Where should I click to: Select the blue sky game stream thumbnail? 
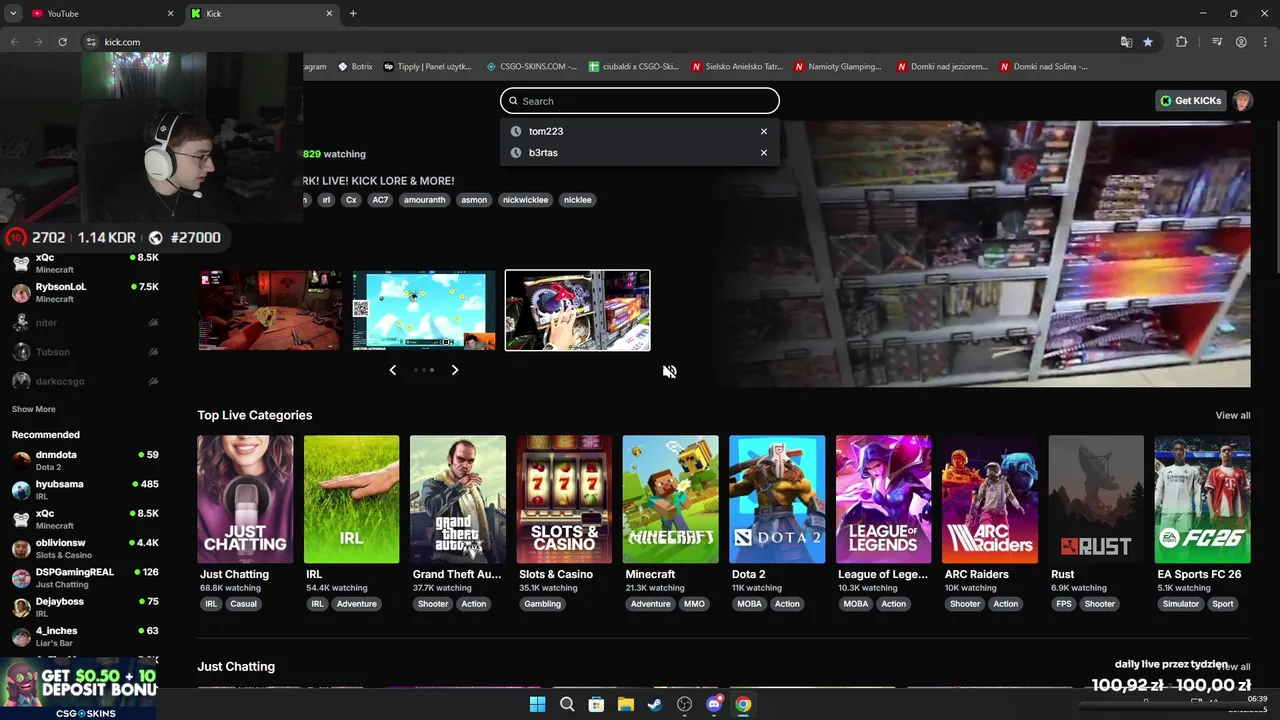(424, 310)
